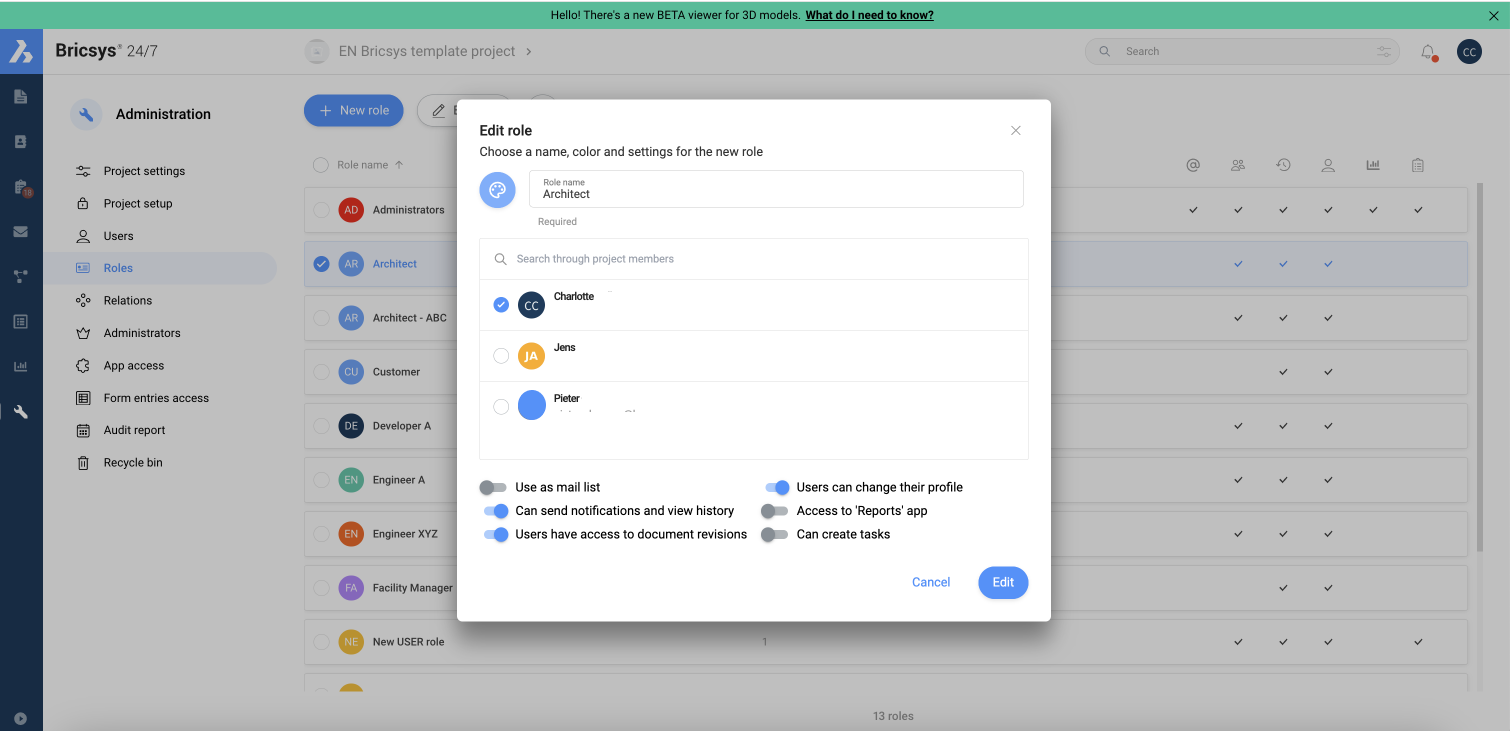Image resolution: width=1510 pixels, height=731 pixels.
Task: Click the Edit button to save the role
Action: (1003, 582)
